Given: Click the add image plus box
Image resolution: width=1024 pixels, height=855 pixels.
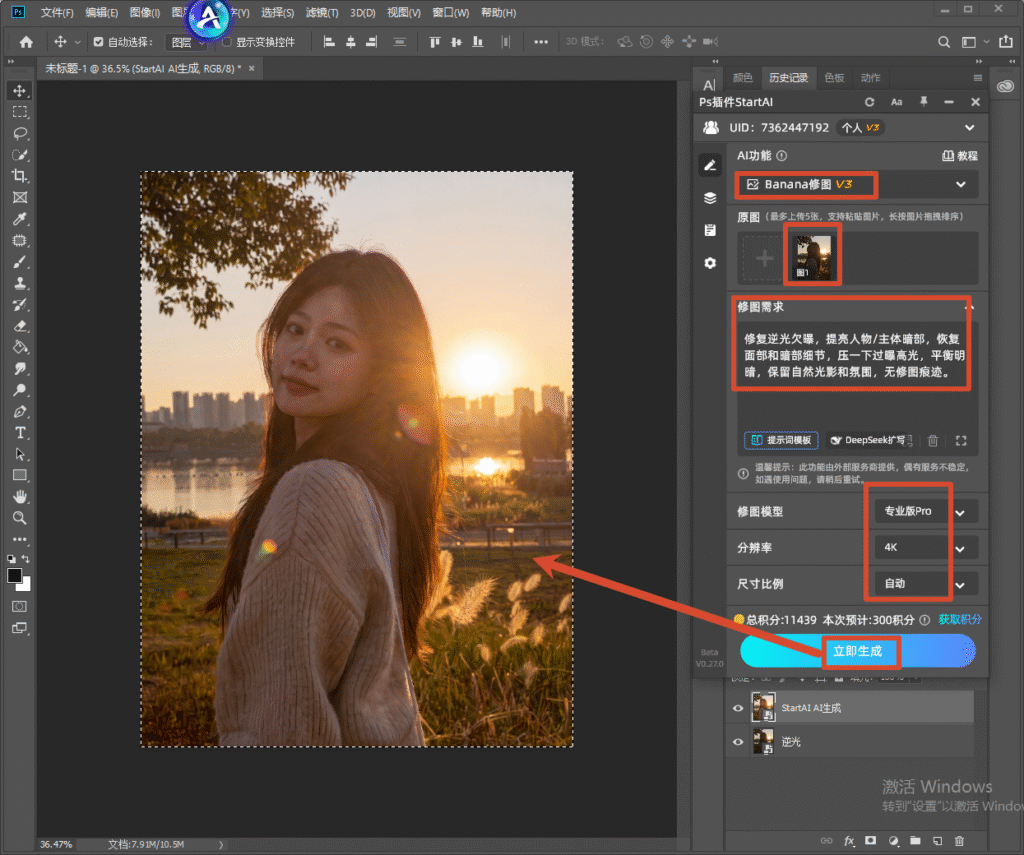Looking at the screenshot, I should coord(764,259).
